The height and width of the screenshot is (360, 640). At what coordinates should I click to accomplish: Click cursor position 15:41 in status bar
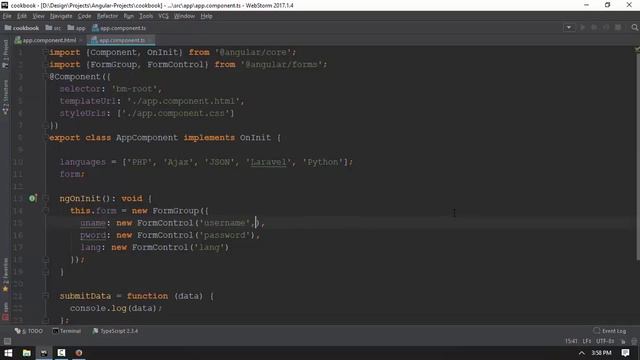pos(571,341)
